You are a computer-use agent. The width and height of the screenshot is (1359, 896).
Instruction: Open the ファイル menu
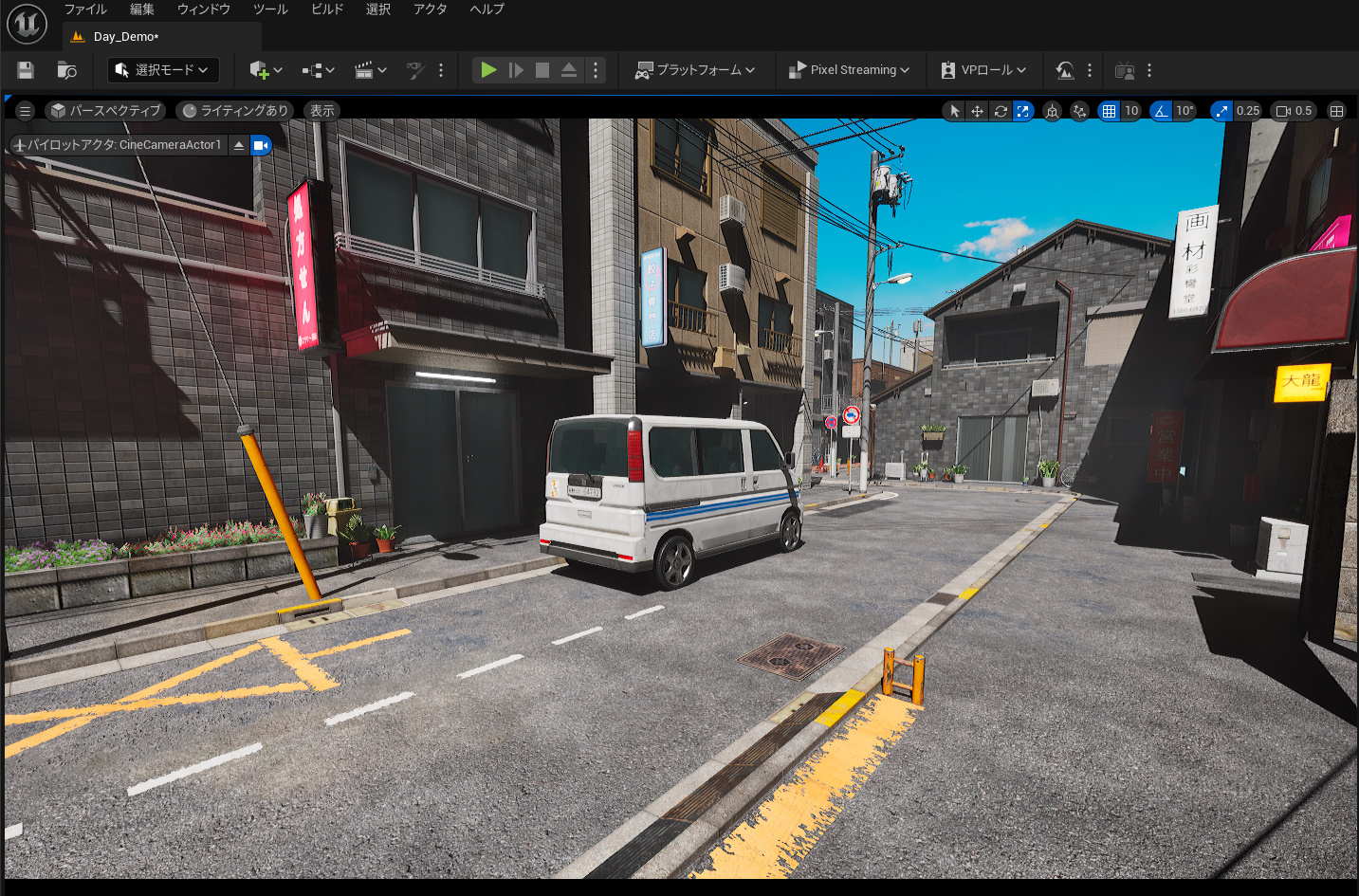pos(85,9)
